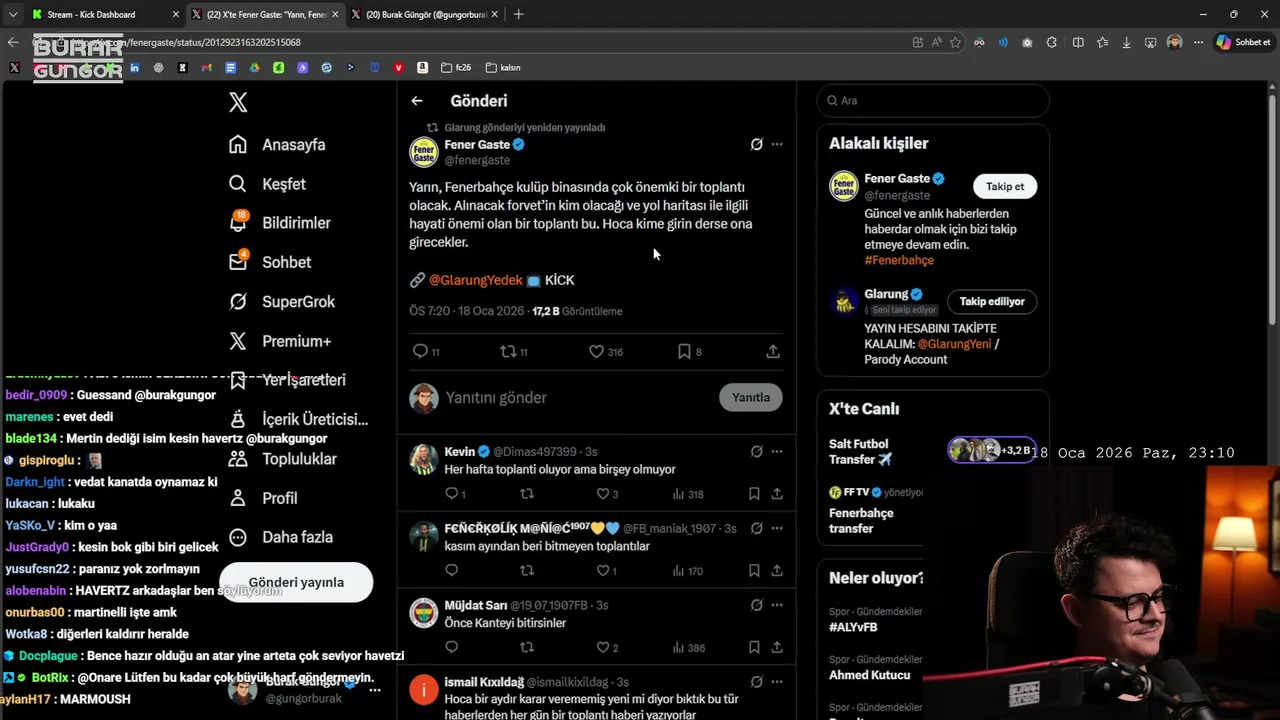Screen dimensions: 1280x720
Task: Go back using the Gönderi back arrow
Action: point(417,101)
